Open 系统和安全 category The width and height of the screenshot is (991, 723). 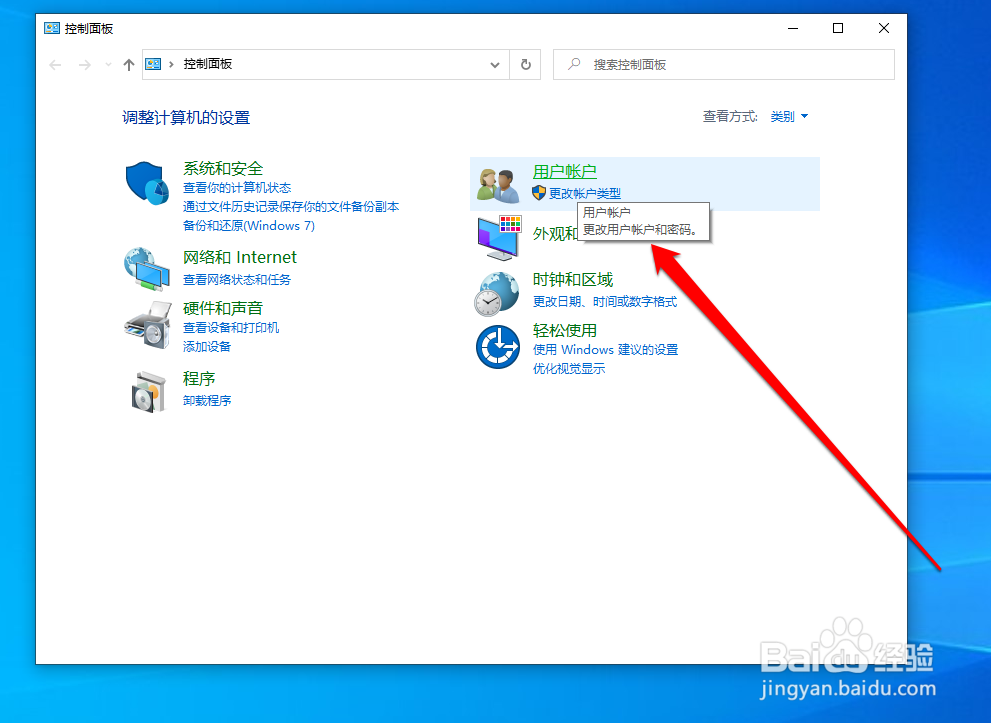223,169
